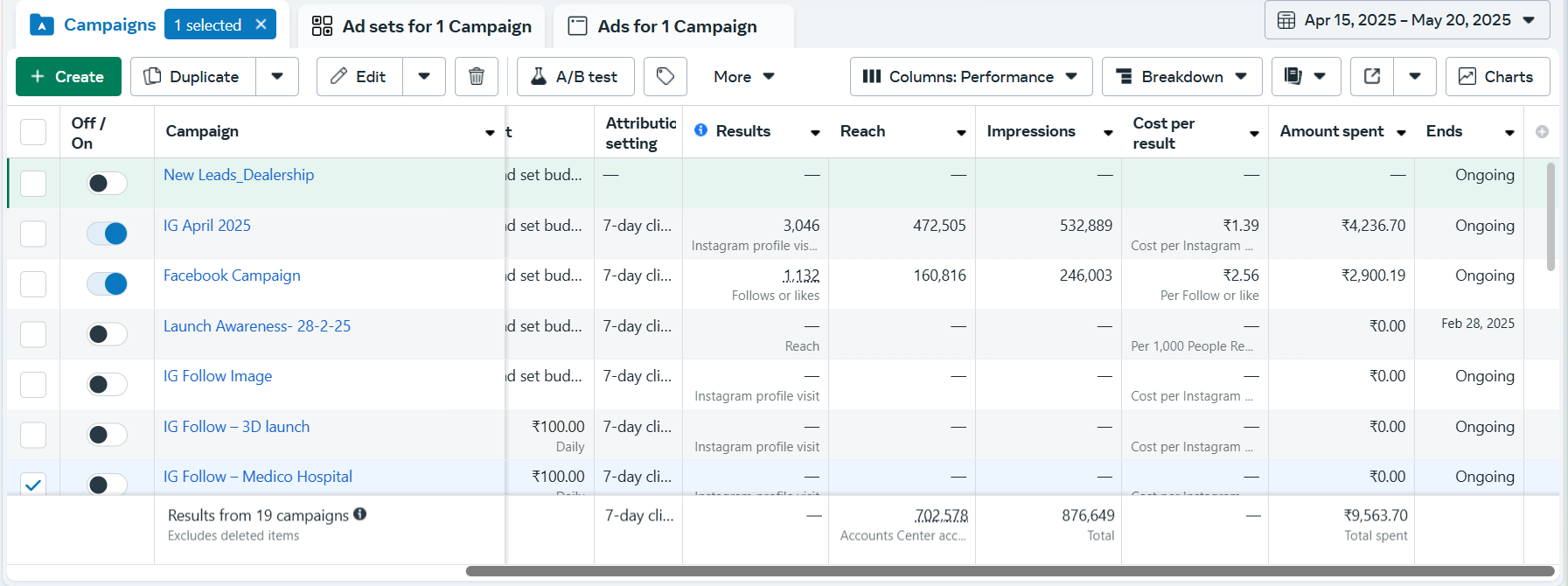This screenshot has height=586, width=1568.
Task: Clear the 1 selected filter X
Action: coord(261,24)
